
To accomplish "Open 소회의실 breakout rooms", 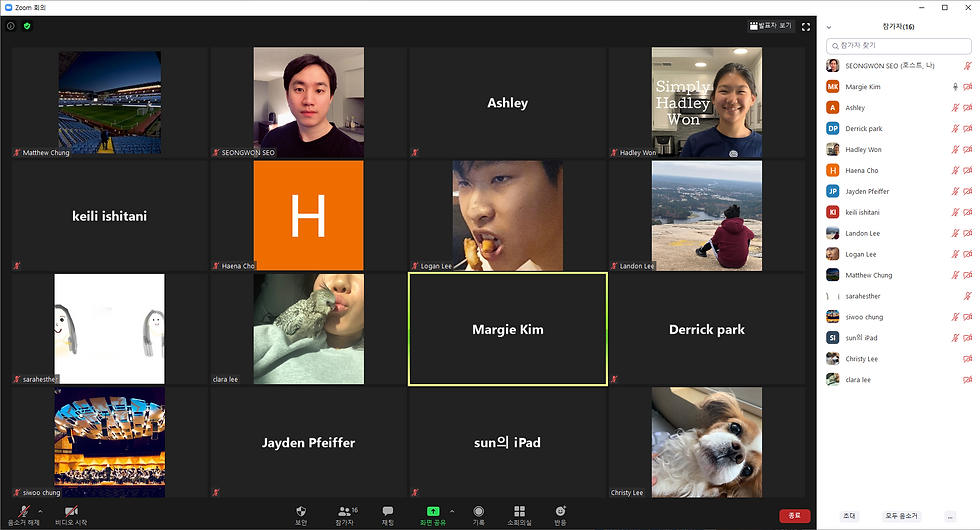I will 519,515.
